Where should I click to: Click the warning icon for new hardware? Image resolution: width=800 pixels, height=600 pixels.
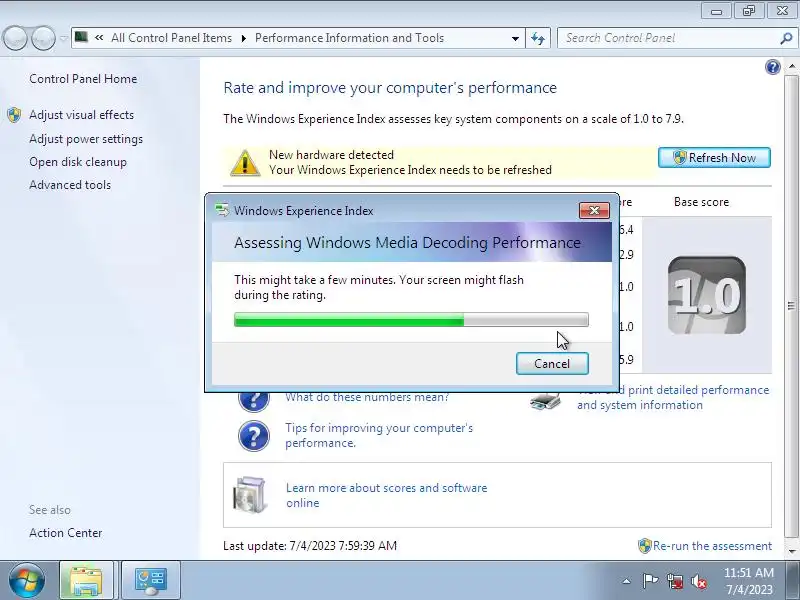[x=245, y=163]
